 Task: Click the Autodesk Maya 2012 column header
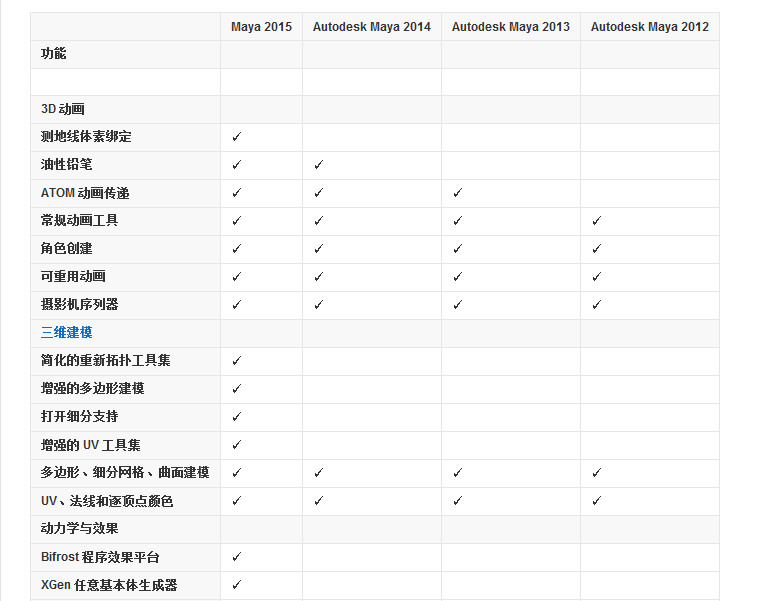coord(650,27)
